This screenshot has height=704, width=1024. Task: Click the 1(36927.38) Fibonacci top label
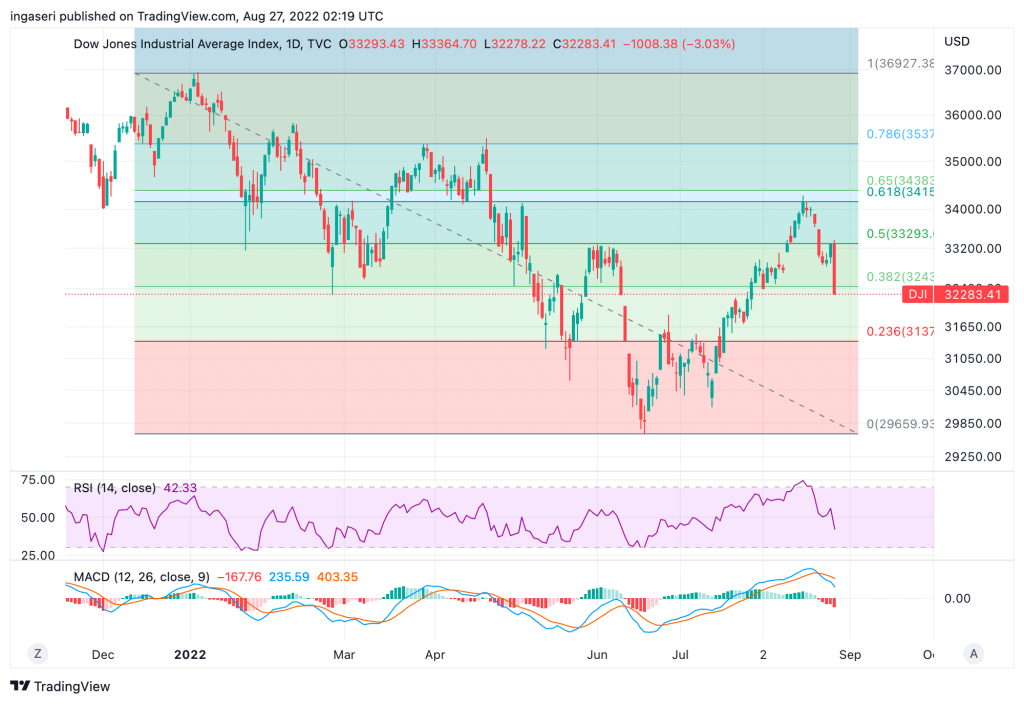pyautogui.click(x=901, y=63)
